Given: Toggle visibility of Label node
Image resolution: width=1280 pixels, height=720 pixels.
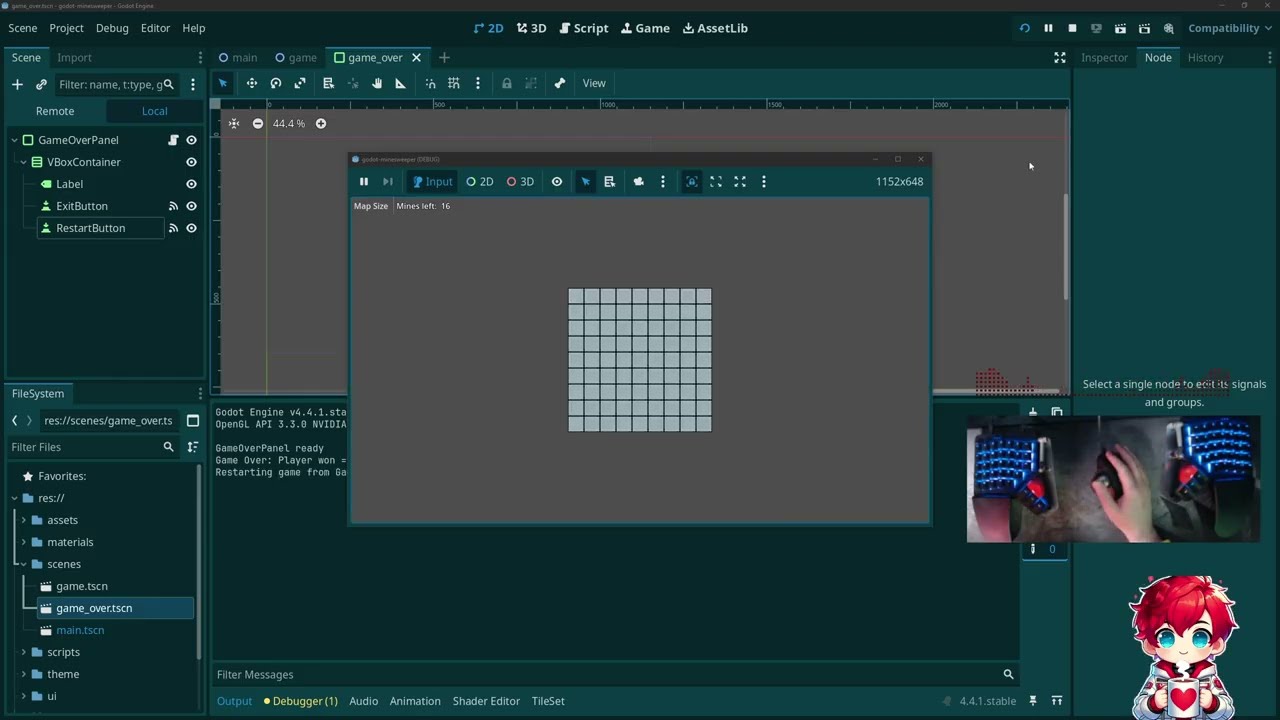Looking at the screenshot, I should click(191, 184).
